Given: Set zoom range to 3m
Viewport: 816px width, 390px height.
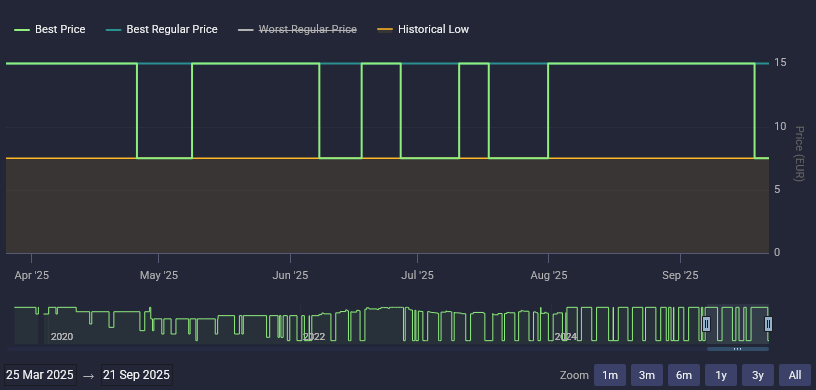Looking at the screenshot, I should pyautogui.click(x=646, y=375).
